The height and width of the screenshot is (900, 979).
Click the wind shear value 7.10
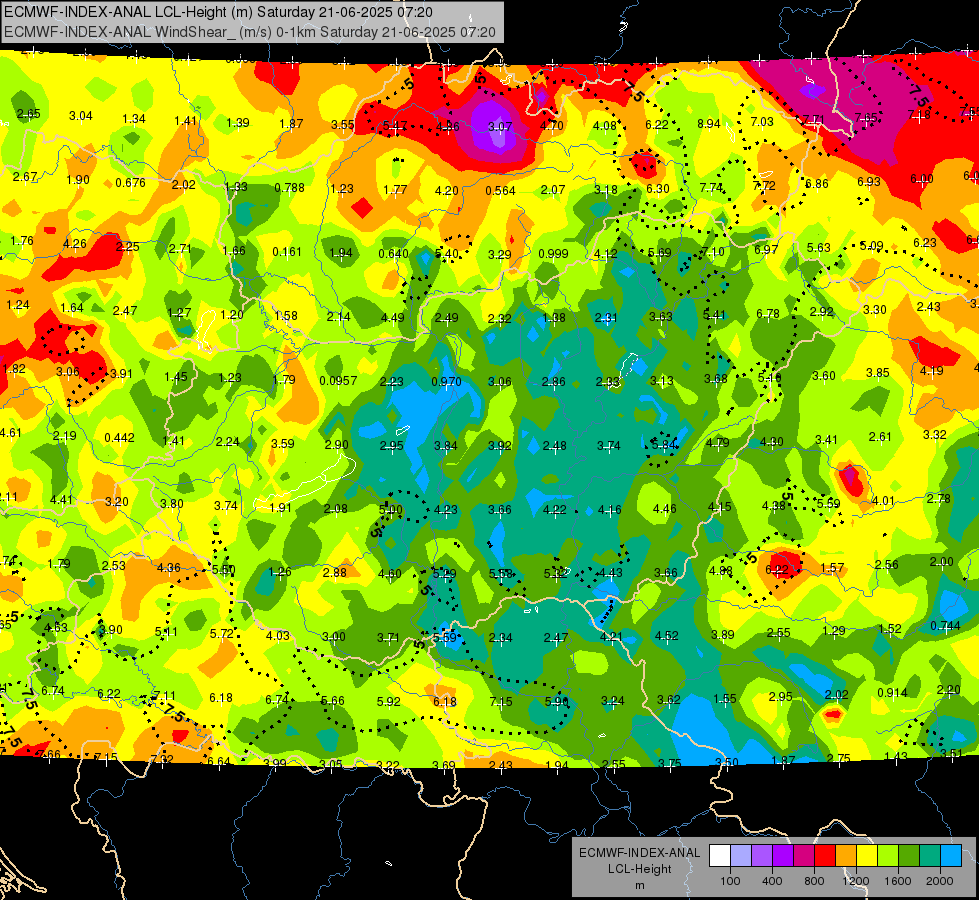(713, 252)
